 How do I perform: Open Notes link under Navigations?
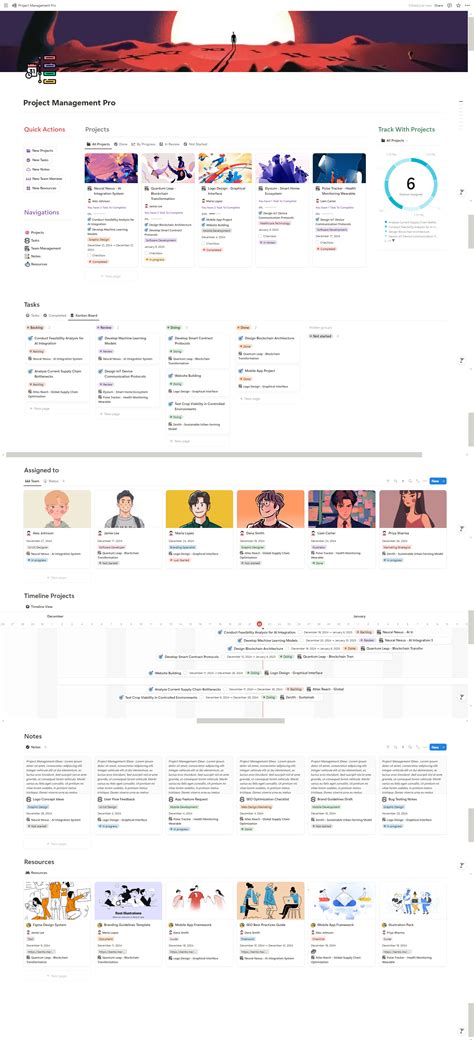pyautogui.click(x=35, y=256)
